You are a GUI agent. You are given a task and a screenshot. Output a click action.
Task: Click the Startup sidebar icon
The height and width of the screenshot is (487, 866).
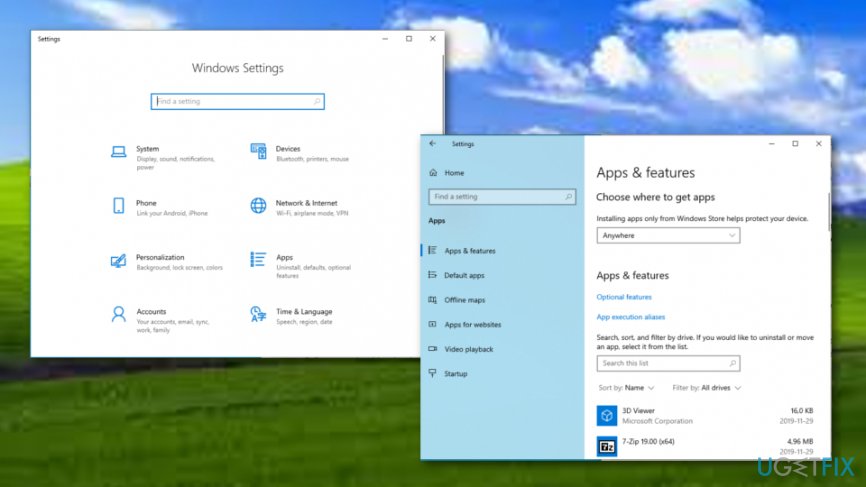click(432, 373)
